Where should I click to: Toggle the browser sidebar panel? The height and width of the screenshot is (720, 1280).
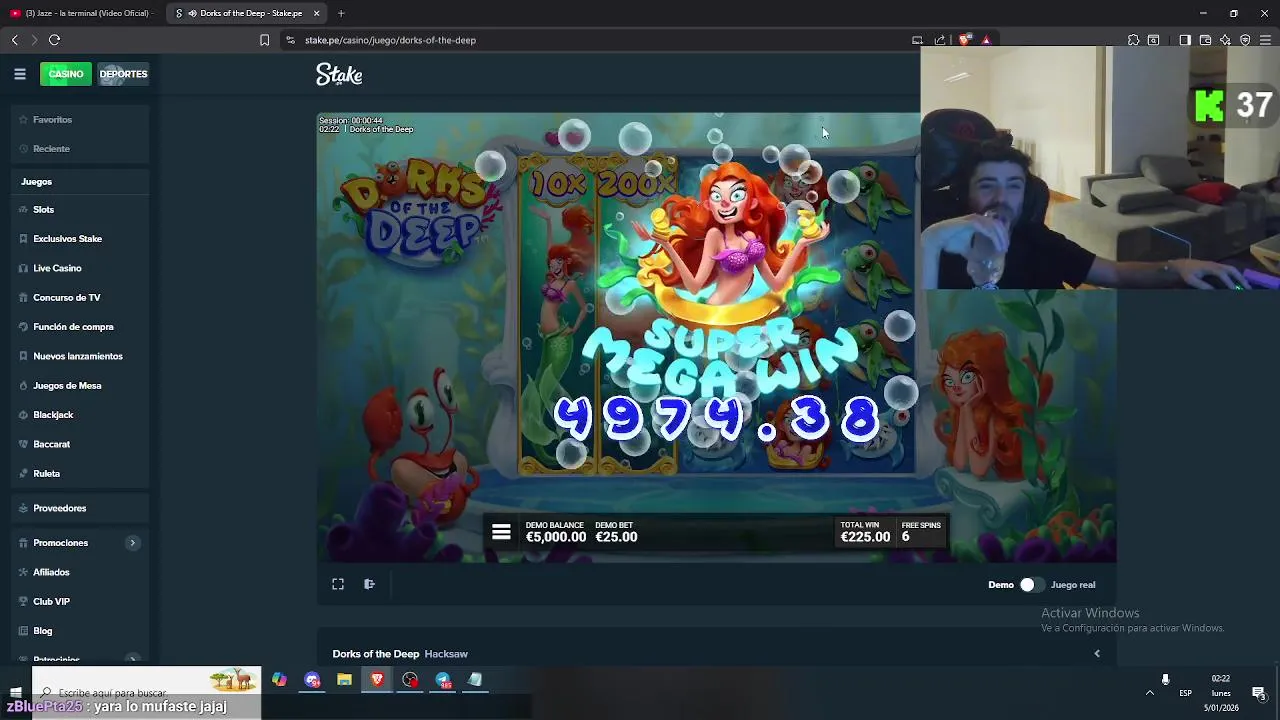click(1185, 40)
